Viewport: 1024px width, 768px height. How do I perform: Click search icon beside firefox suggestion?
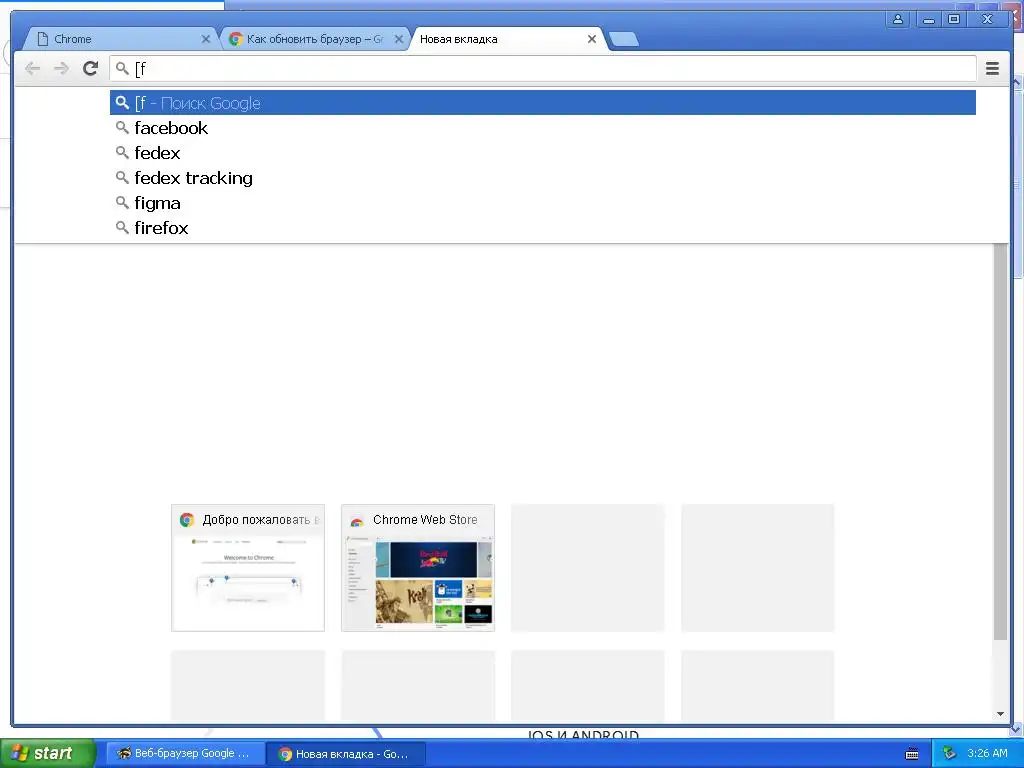click(122, 227)
